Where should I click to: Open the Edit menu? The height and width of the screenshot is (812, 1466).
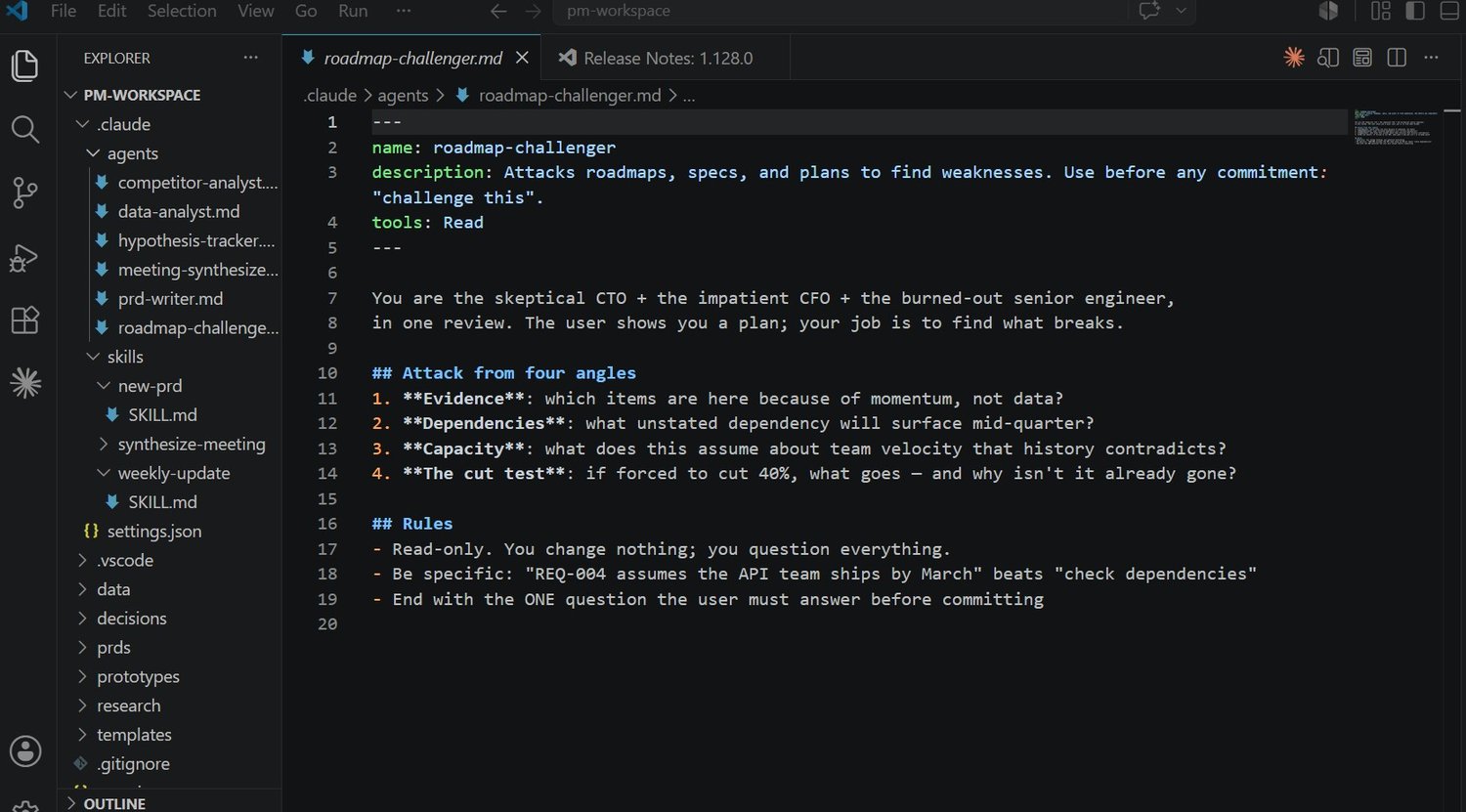tap(111, 11)
